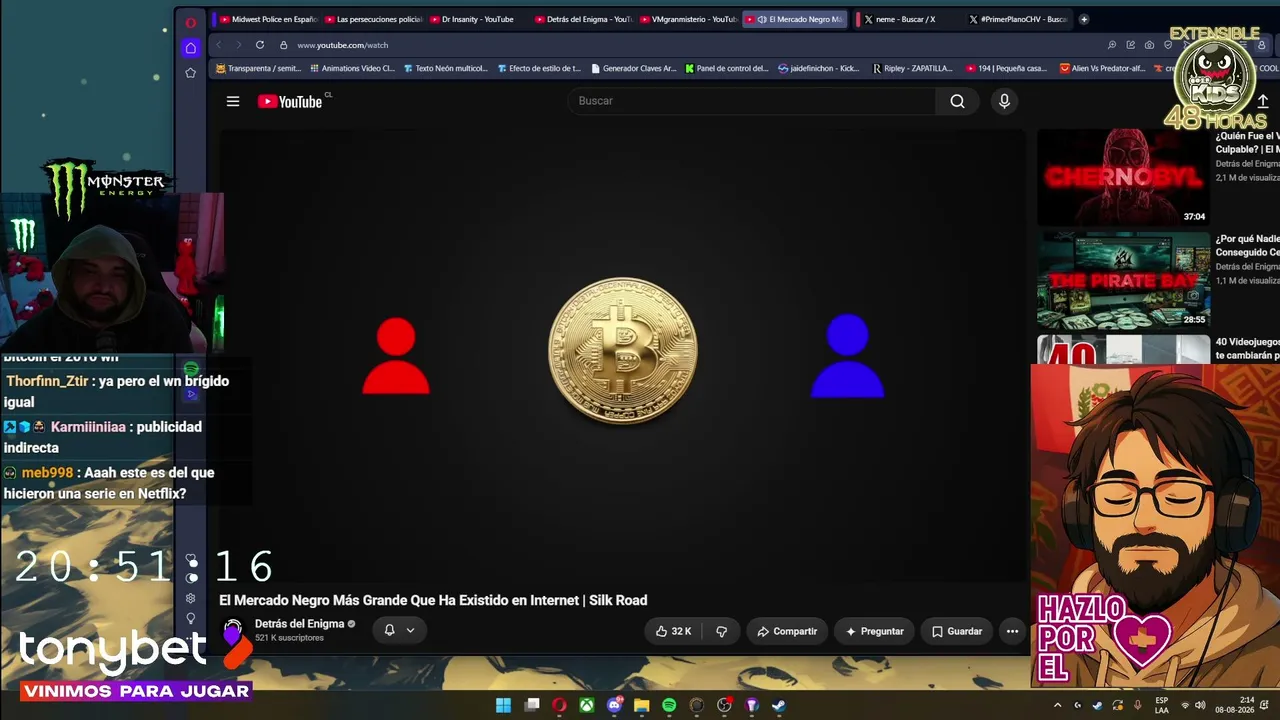The width and height of the screenshot is (1280, 720).
Task: Start voice search with the microphone icon
Action: coord(1004,101)
